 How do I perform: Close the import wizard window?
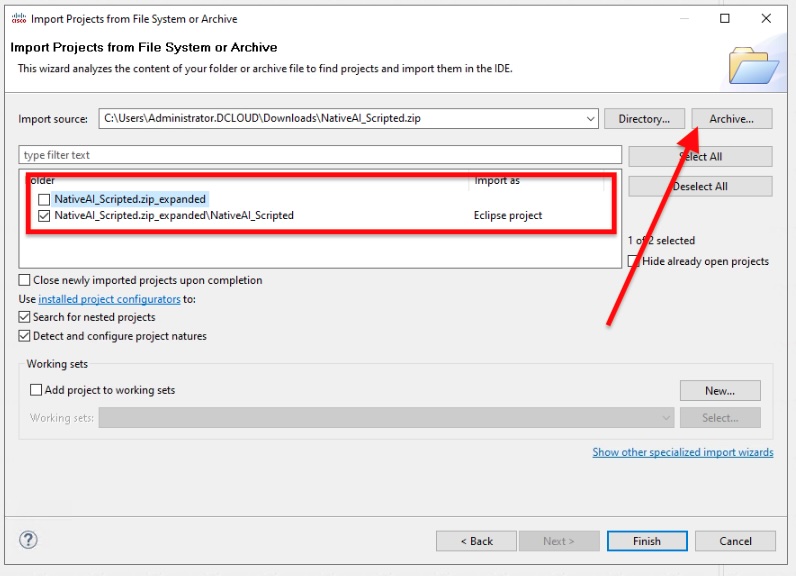766,18
